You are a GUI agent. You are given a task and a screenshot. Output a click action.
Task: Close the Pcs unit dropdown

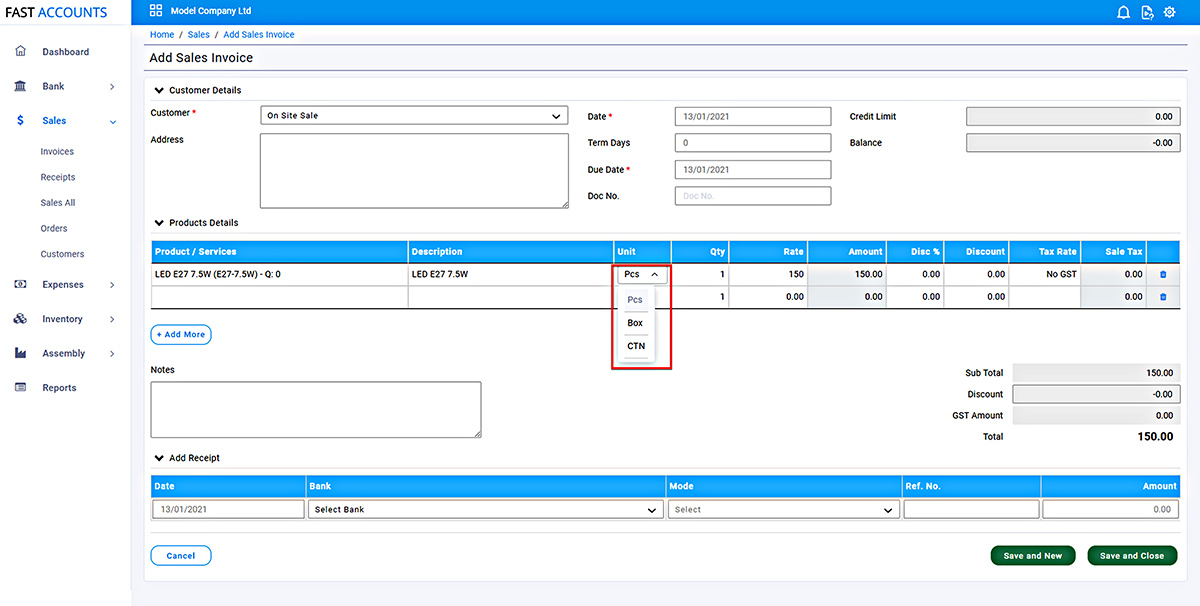pyautogui.click(x=642, y=274)
